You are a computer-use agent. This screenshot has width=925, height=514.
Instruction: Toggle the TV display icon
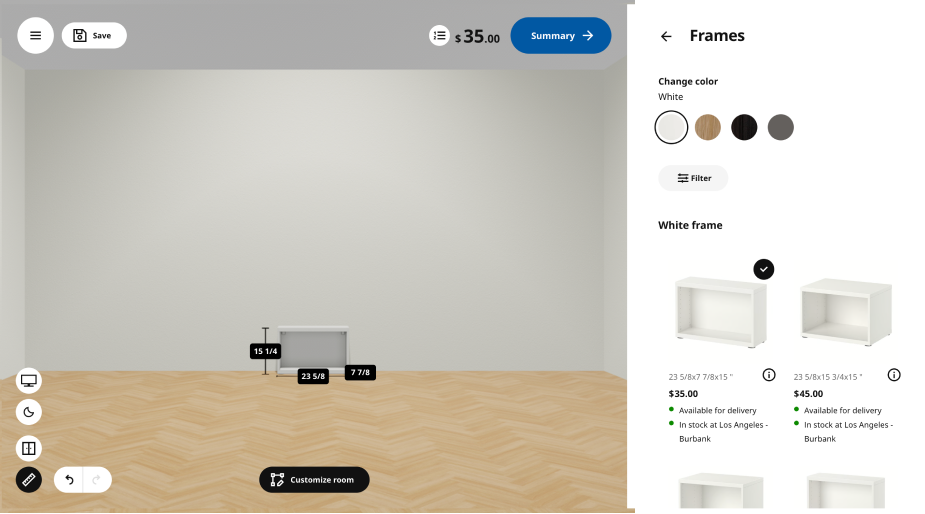[29, 381]
